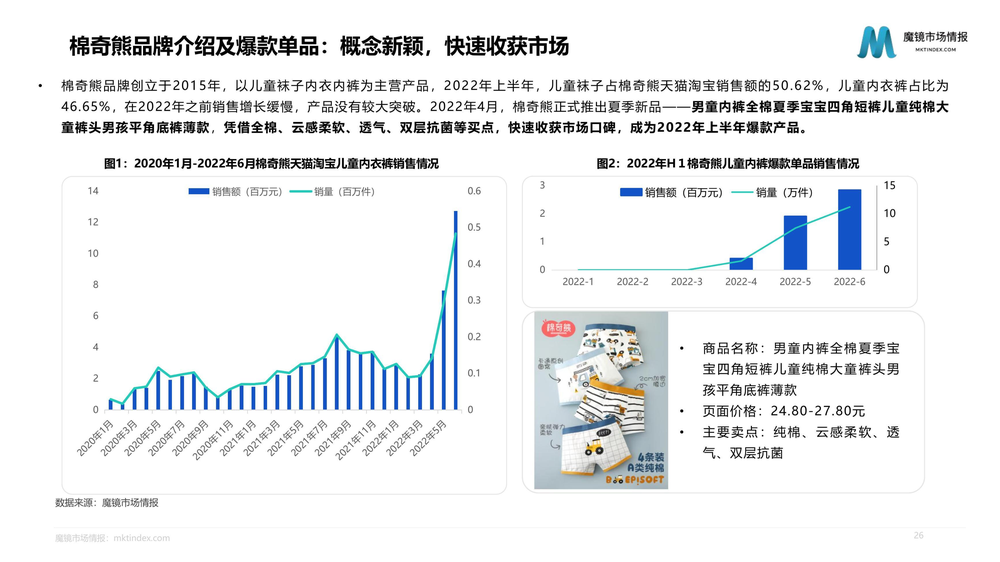Click the 2022-1 axis label
This screenshot has width=1000, height=562.
click(578, 281)
